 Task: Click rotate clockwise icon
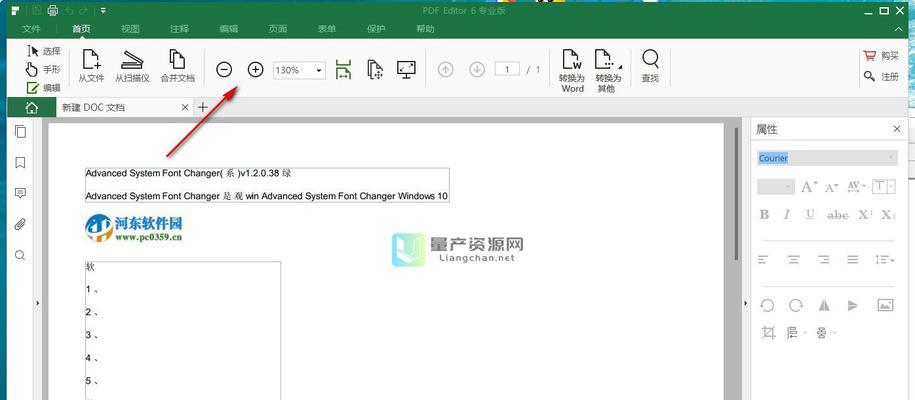point(795,305)
